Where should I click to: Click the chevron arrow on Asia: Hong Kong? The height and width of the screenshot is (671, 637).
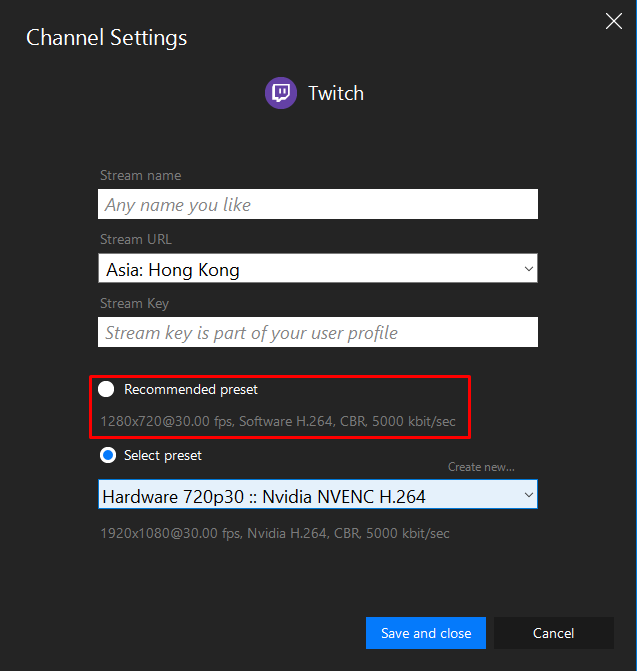(x=529, y=269)
